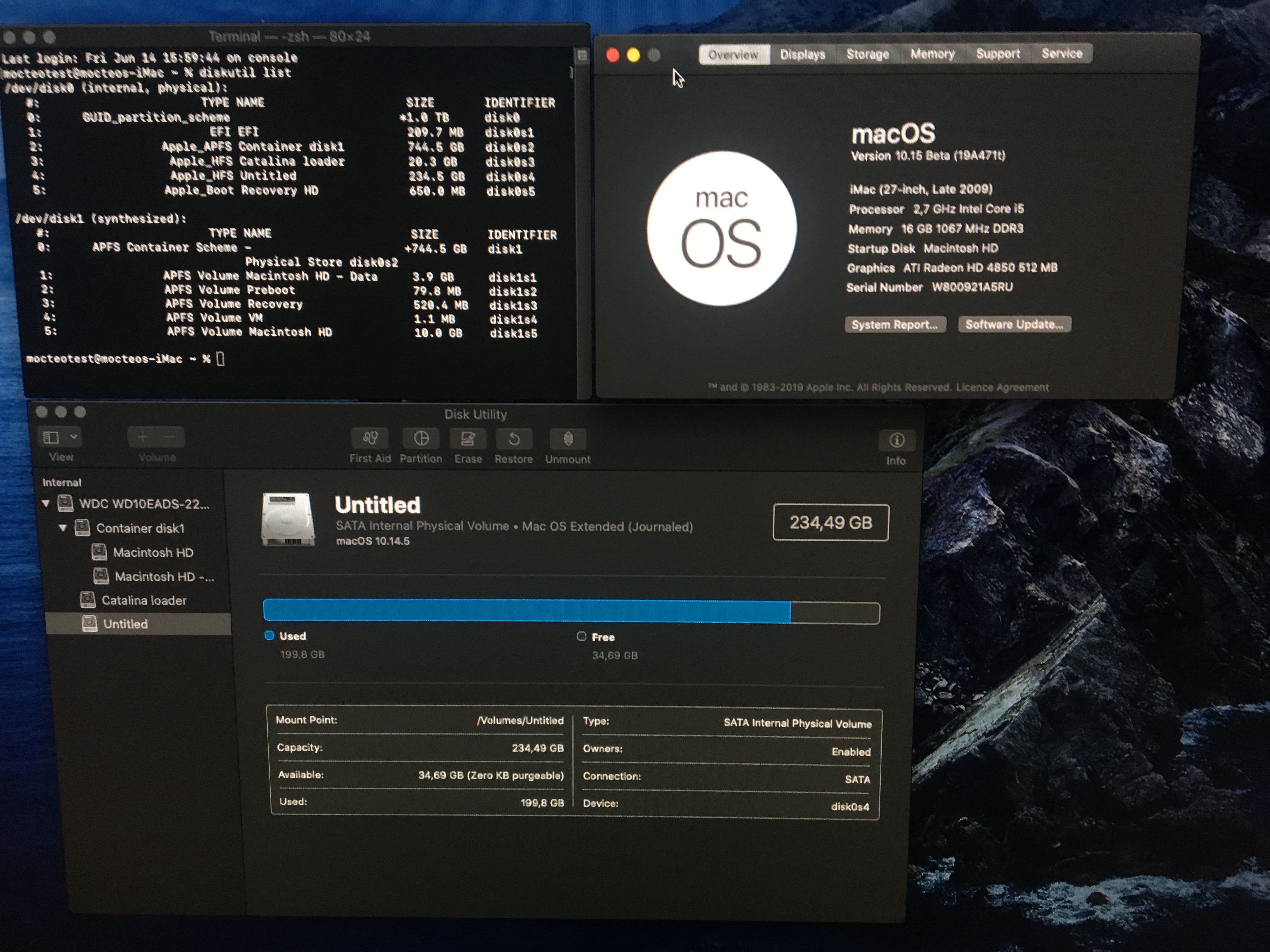Unmount the selected volume via Unmount icon

pyautogui.click(x=568, y=439)
